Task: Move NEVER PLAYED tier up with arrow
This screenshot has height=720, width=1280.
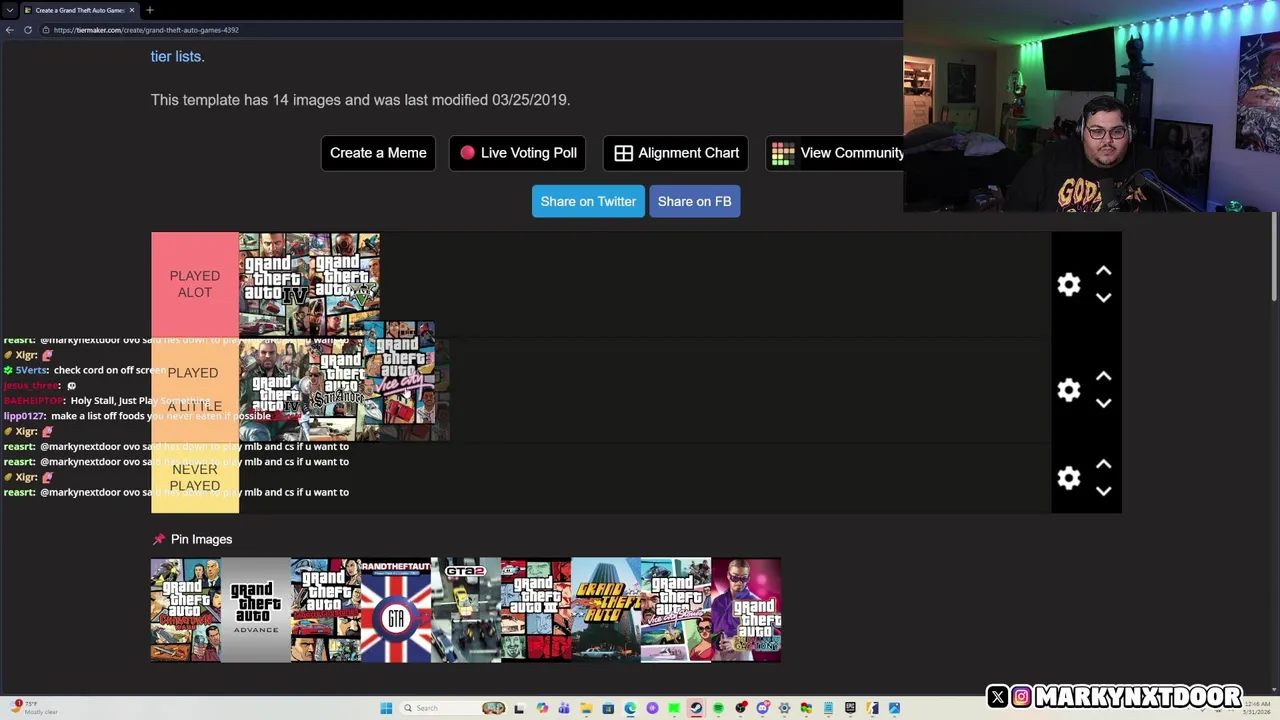Action: [x=1103, y=464]
